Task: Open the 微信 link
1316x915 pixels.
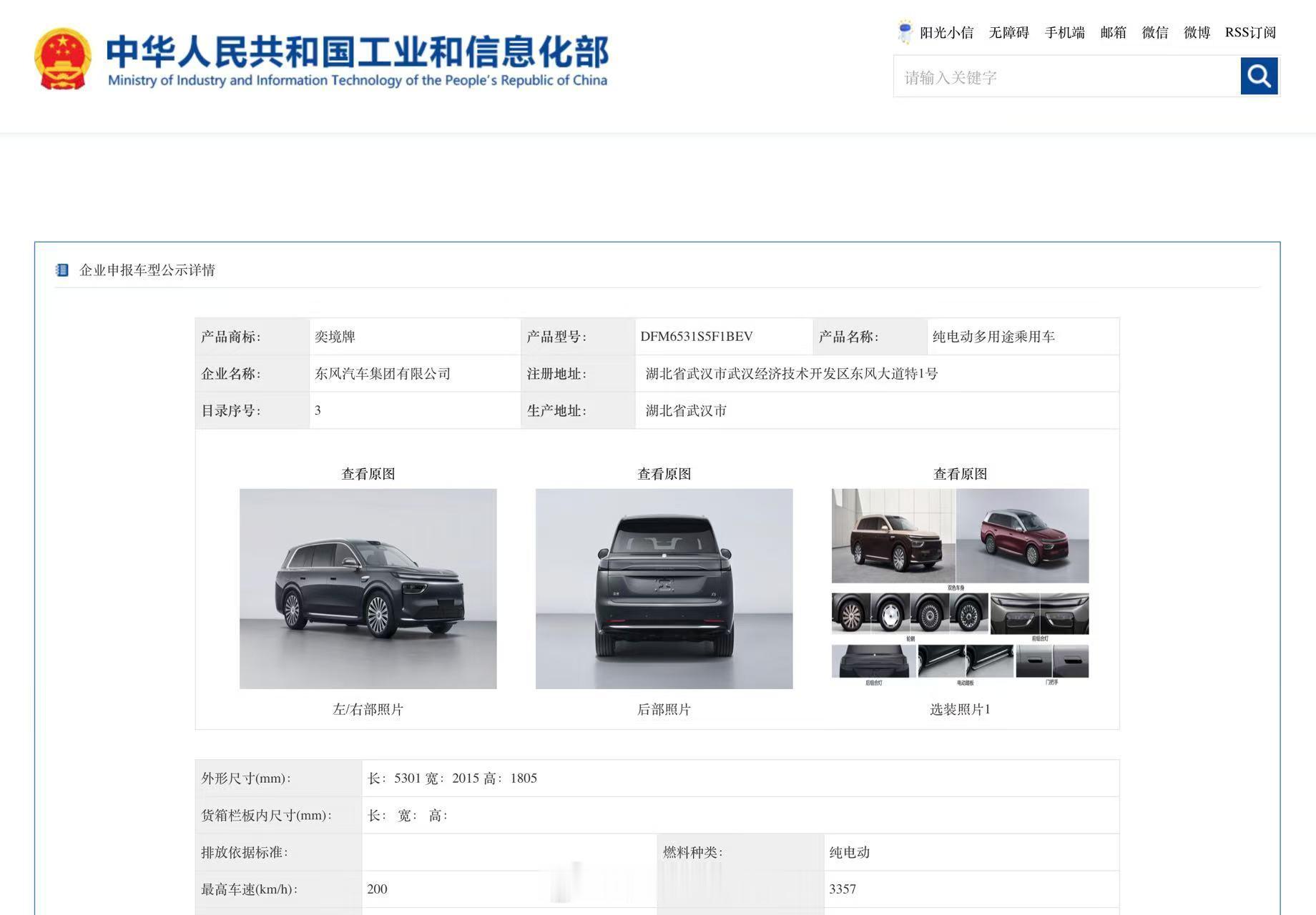Action: coord(1155,32)
